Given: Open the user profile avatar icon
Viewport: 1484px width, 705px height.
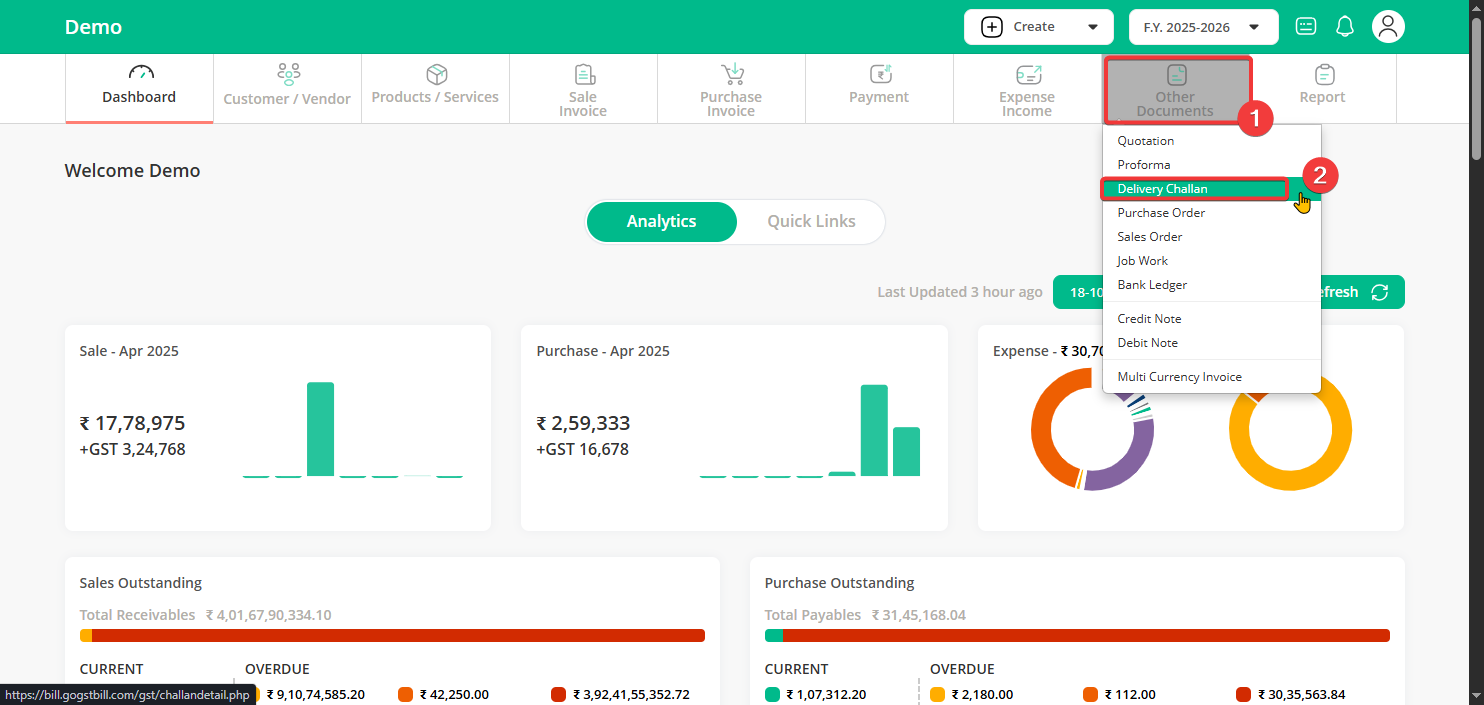Looking at the screenshot, I should click(x=1388, y=27).
